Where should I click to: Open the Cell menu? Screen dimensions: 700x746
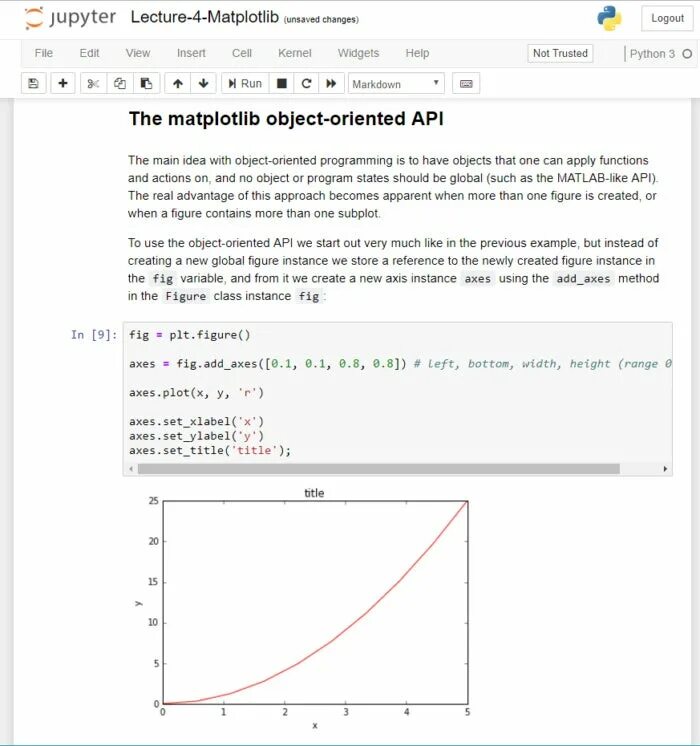point(242,53)
